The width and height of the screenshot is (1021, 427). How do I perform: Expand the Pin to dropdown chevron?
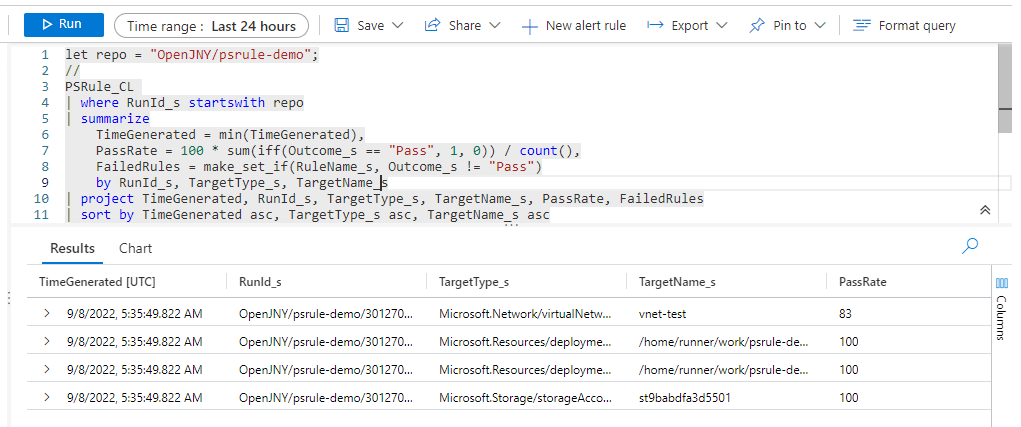click(820, 25)
